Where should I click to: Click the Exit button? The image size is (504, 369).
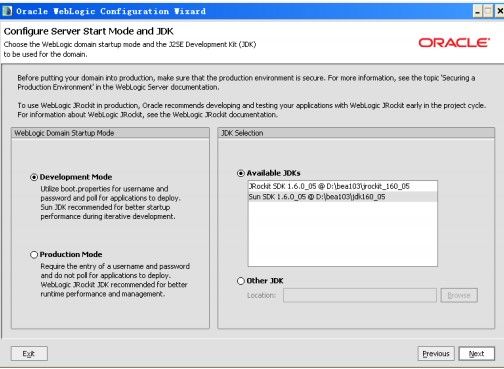(29, 354)
